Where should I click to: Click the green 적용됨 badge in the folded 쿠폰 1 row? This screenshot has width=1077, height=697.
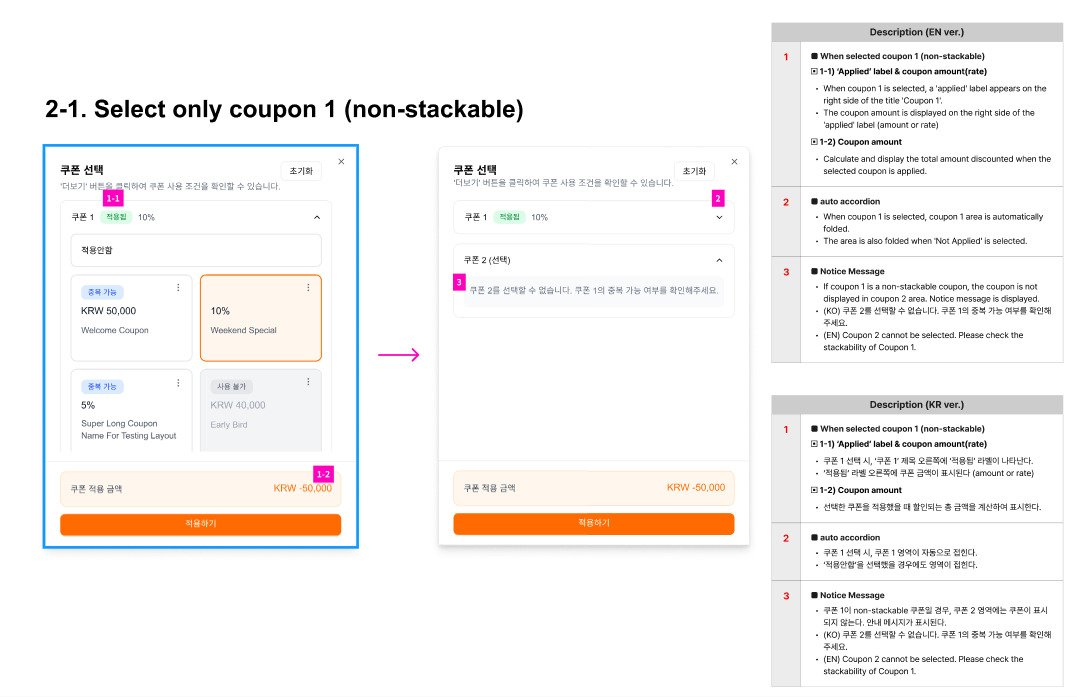click(x=510, y=217)
